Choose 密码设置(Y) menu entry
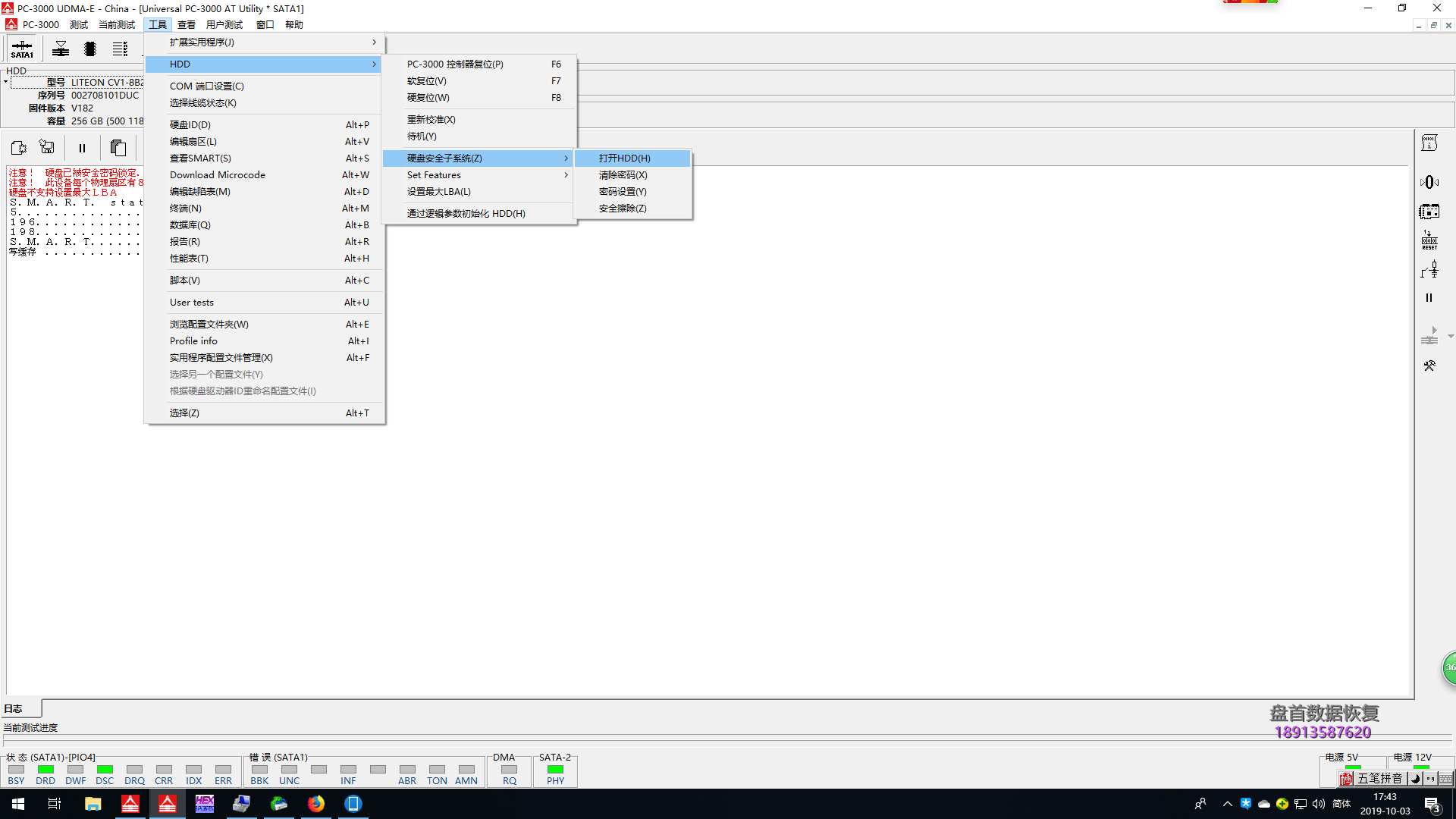 tap(633, 192)
